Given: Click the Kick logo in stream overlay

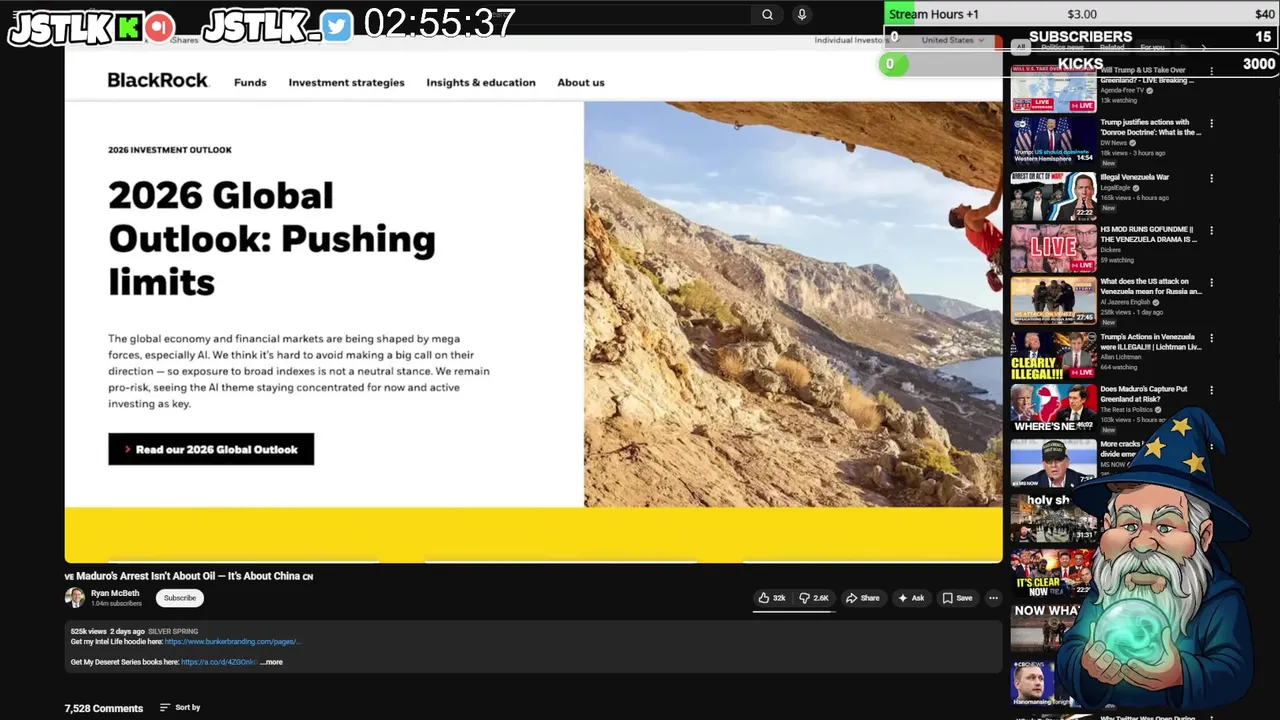Looking at the screenshot, I should pyautogui.click(x=127, y=28).
